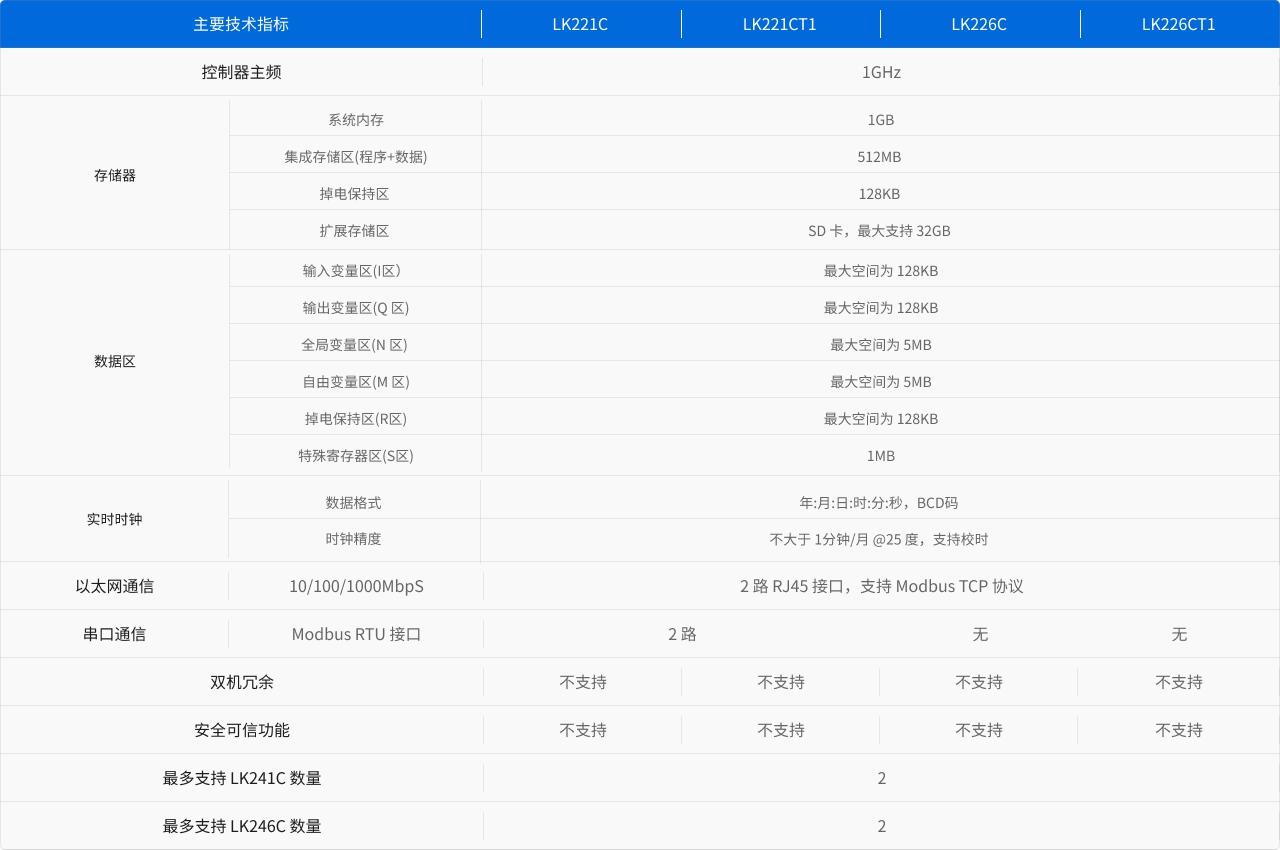Click the '自由变量区(M 区)' label
Screen dimensions: 1280x850
[x=356, y=382]
